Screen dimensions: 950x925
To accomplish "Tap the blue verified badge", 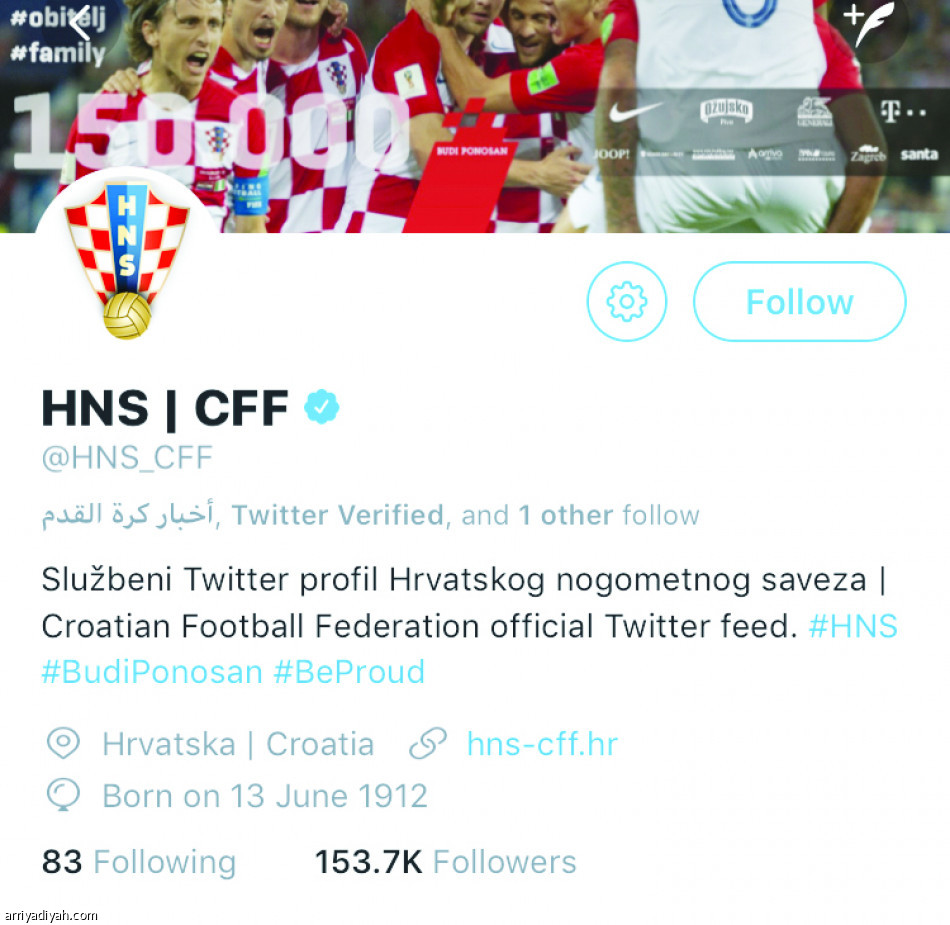I will (x=321, y=407).
